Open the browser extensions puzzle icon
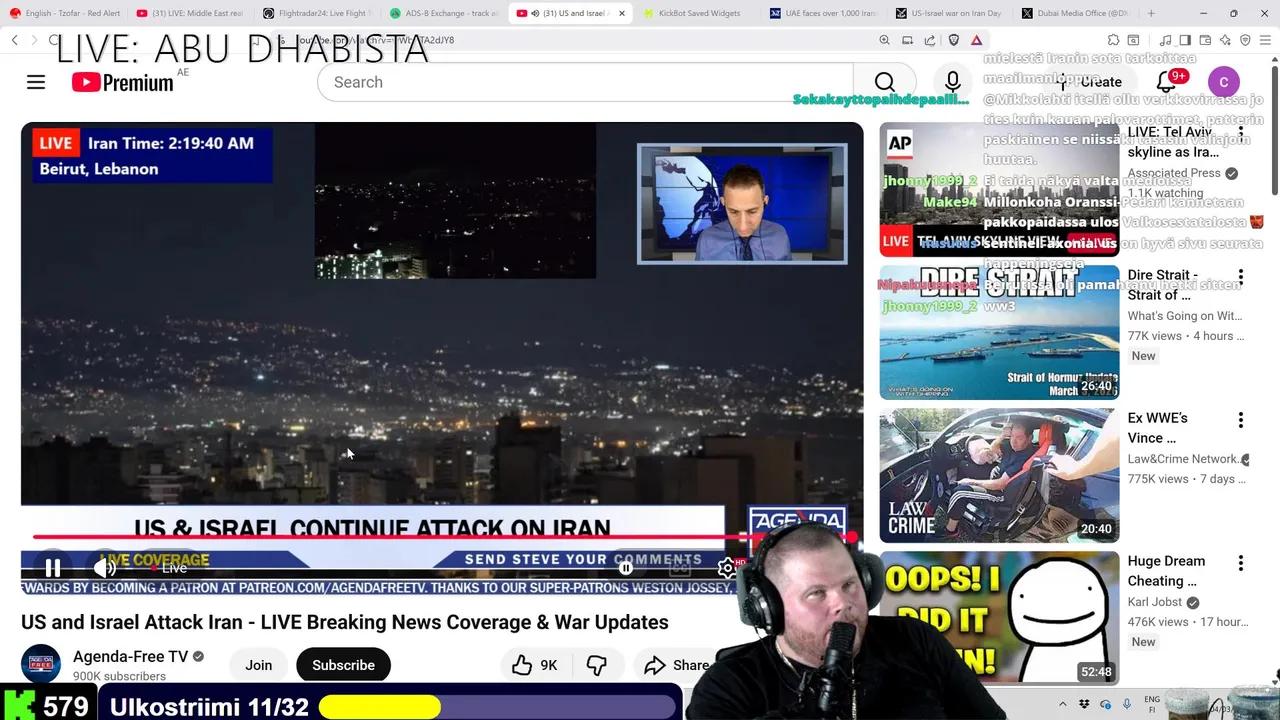Viewport: 1280px width, 720px height. coord(1113,40)
